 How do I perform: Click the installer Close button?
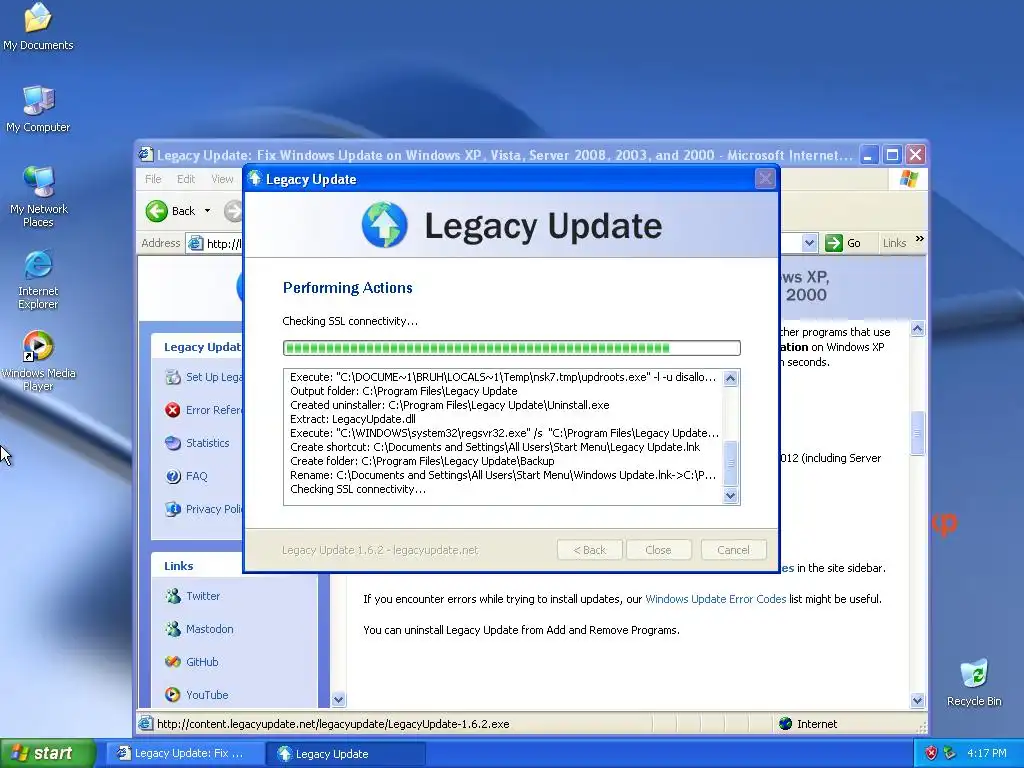658,550
